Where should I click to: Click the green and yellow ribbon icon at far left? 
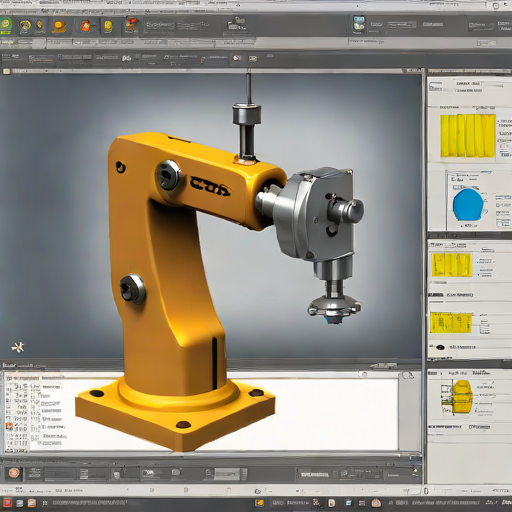pyautogui.click(x=6, y=25)
